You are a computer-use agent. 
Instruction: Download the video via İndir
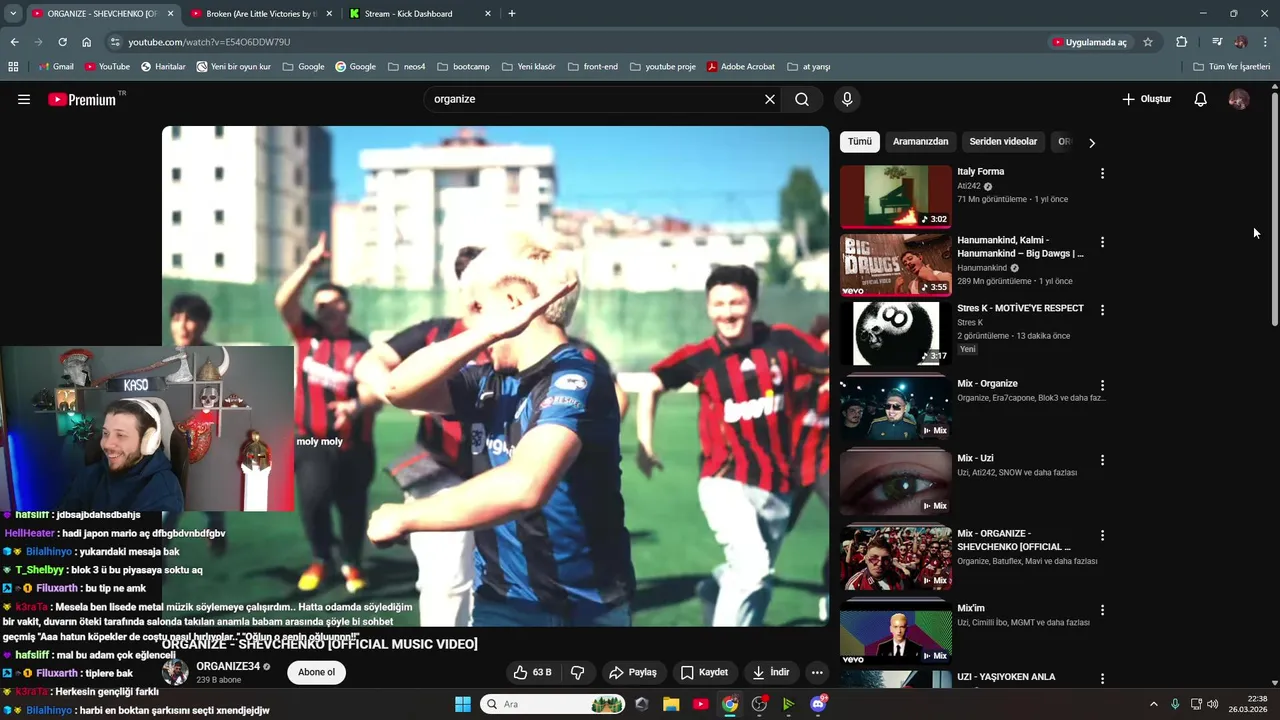[x=771, y=672]
